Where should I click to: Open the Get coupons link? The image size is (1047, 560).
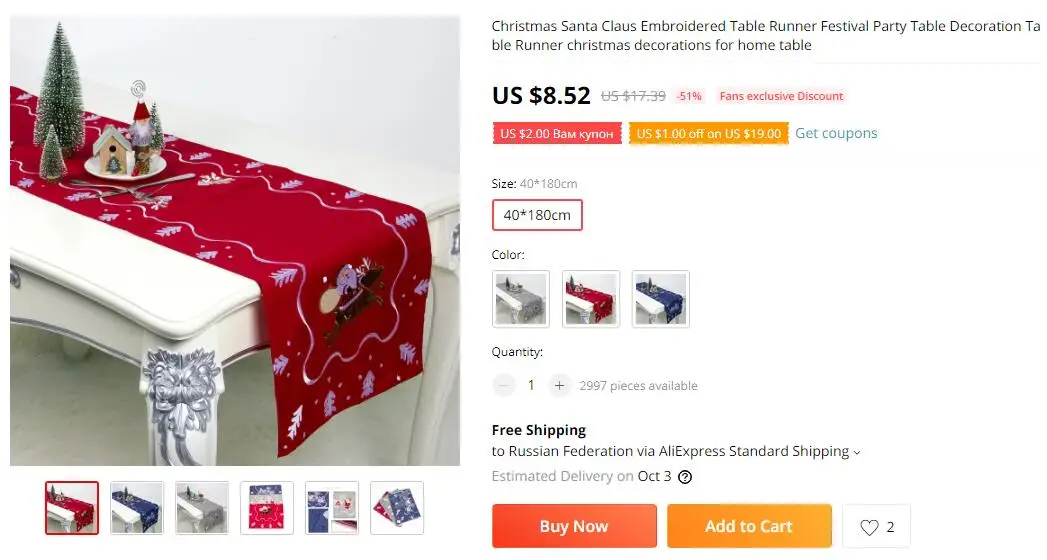[836, 133]
